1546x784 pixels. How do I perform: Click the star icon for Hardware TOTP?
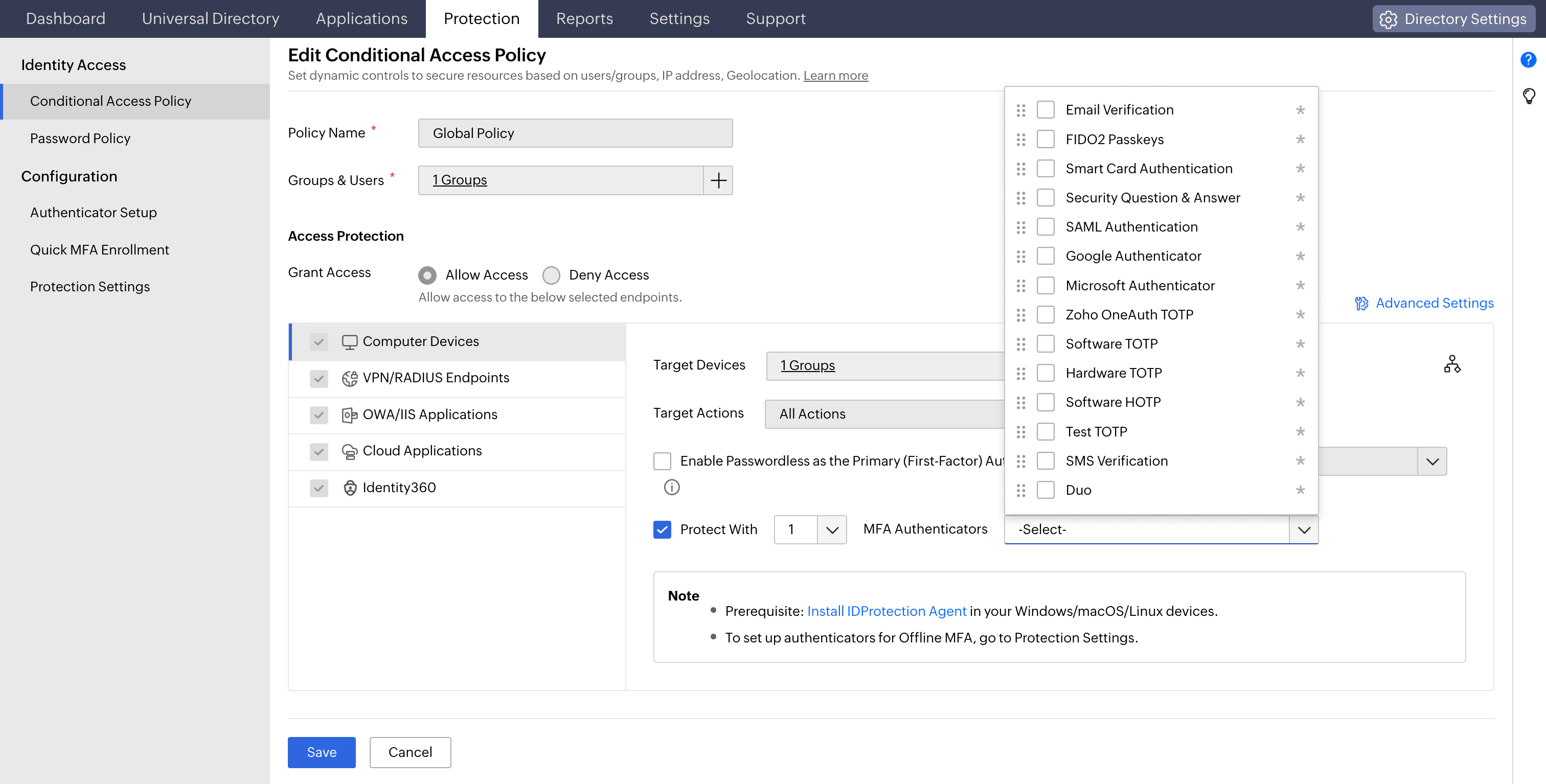click(1300, 373)
